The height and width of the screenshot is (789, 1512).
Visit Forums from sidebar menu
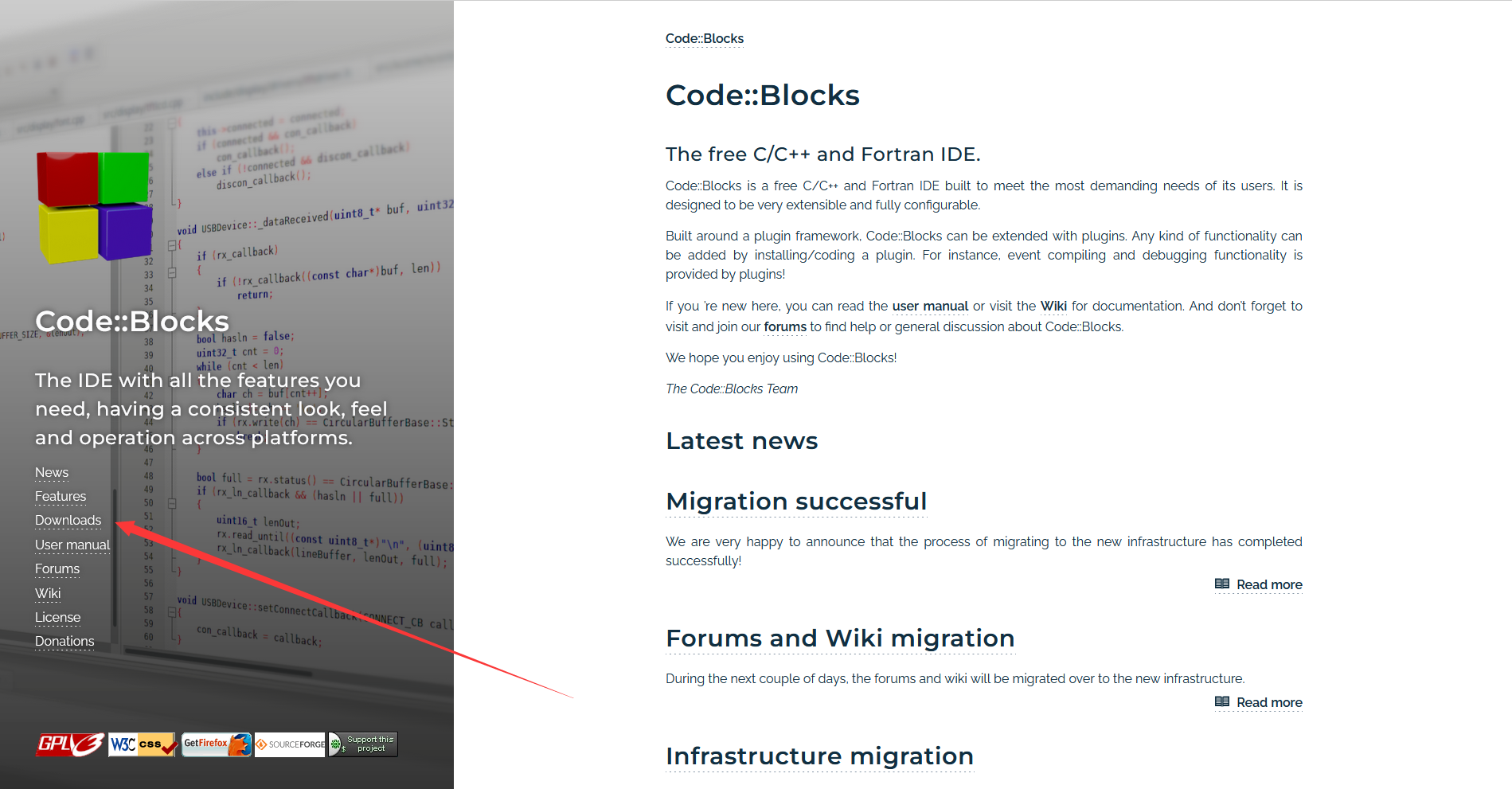pos(57,568)
